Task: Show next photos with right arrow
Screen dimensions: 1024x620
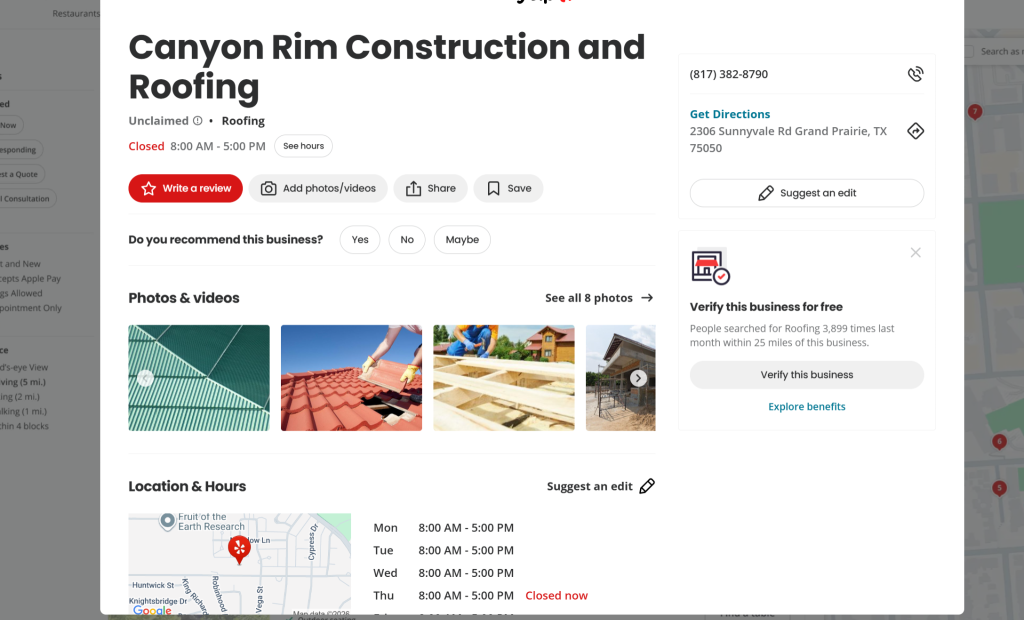Action: point(638,378)
